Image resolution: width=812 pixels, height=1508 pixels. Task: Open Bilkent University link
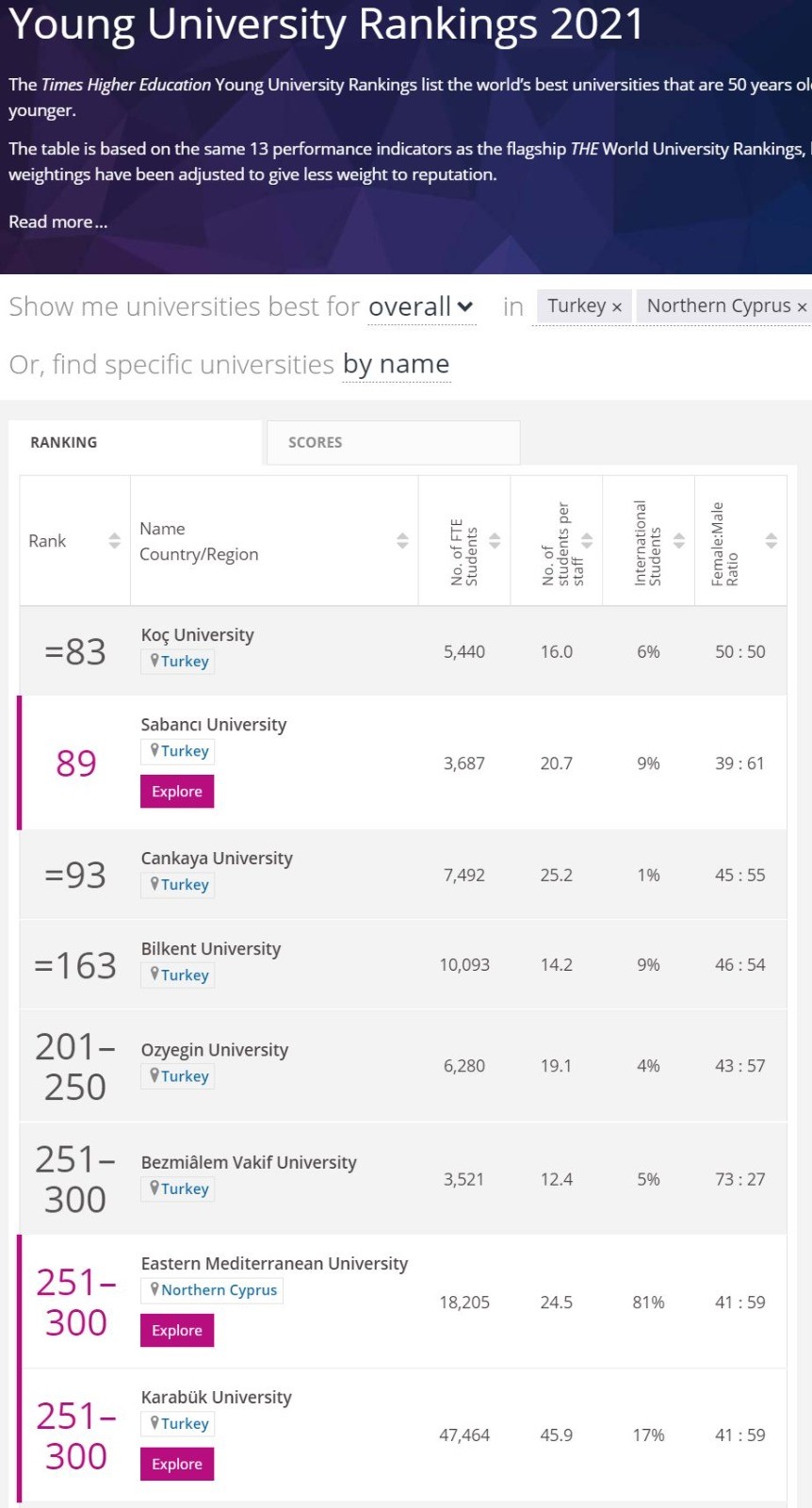coord(211,948)
